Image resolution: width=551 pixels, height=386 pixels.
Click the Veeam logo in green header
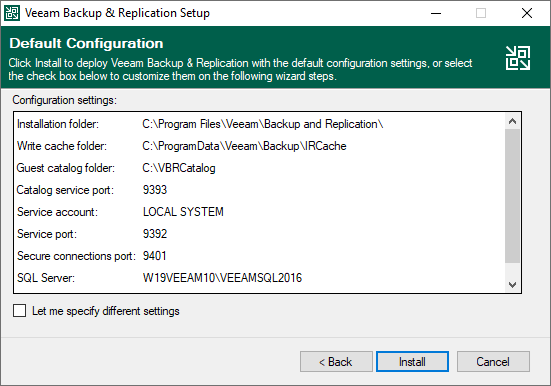pos(518,58)
